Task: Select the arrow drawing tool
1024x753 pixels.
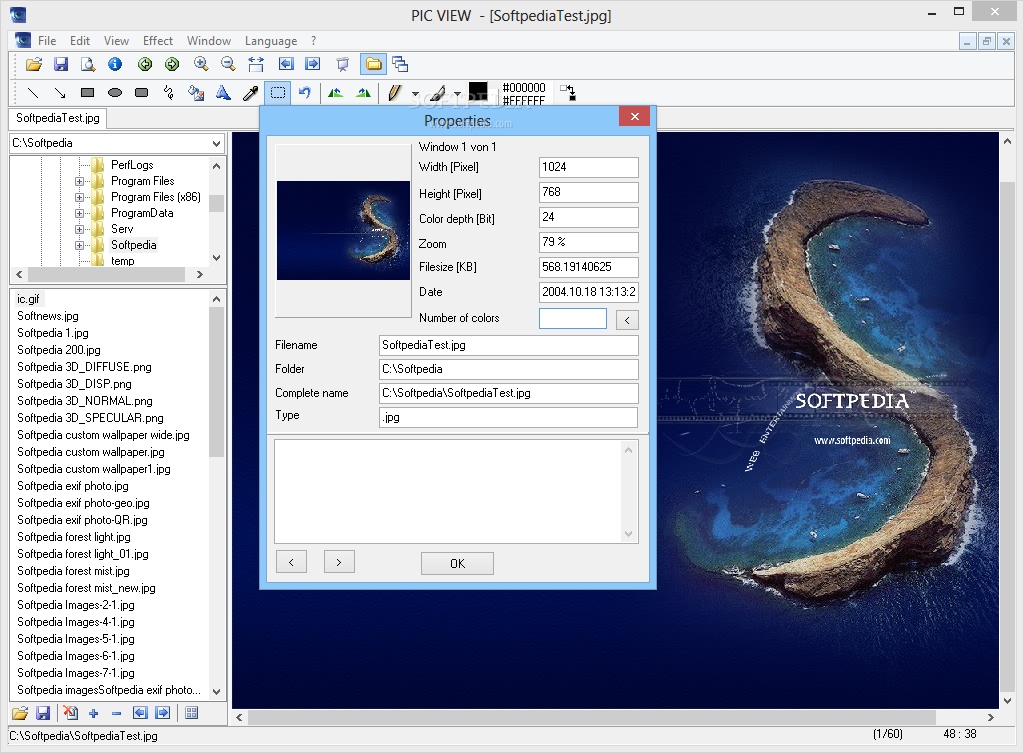Action: 59,93
